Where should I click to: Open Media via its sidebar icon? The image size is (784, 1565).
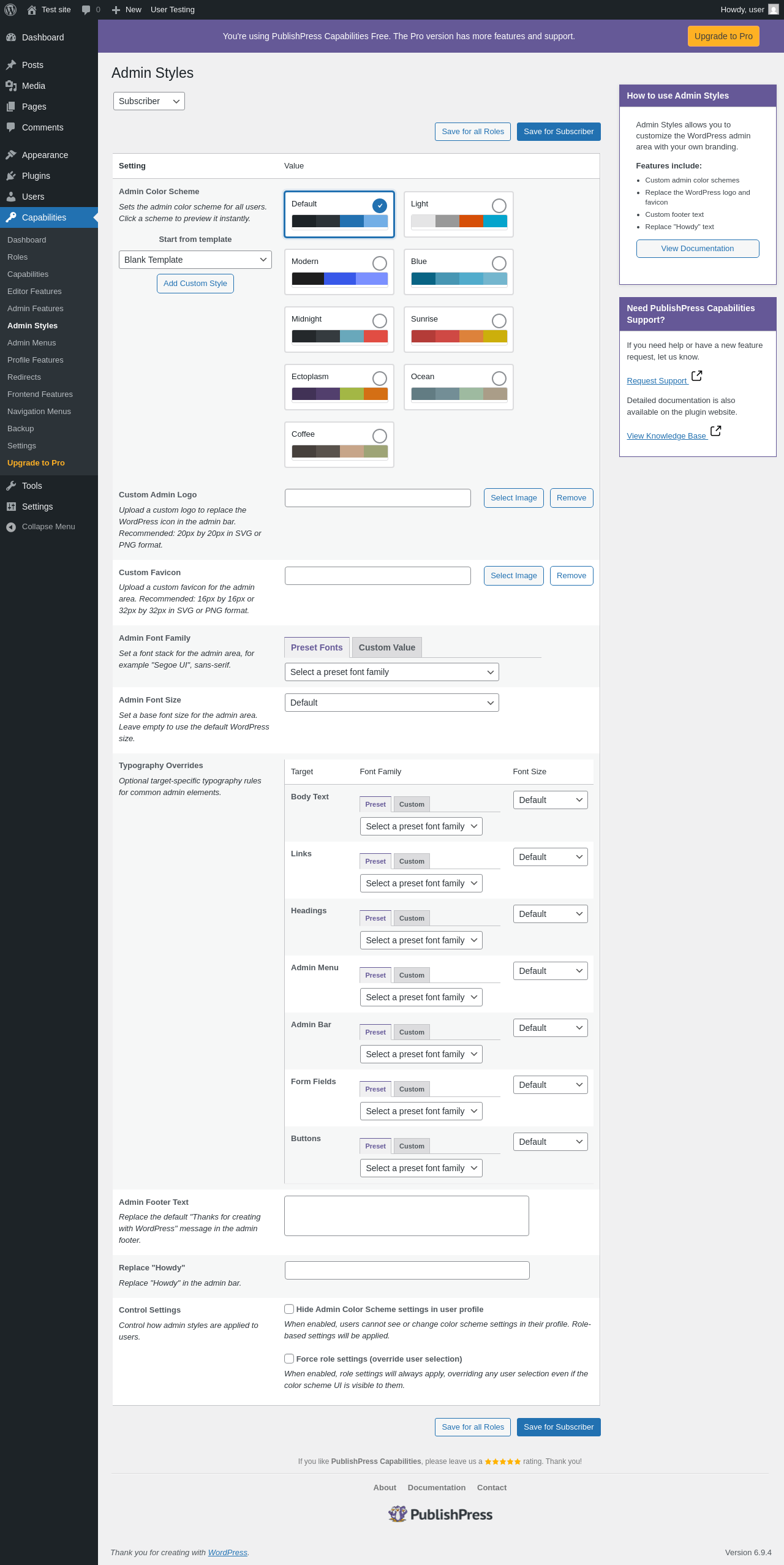click(11, 86)
